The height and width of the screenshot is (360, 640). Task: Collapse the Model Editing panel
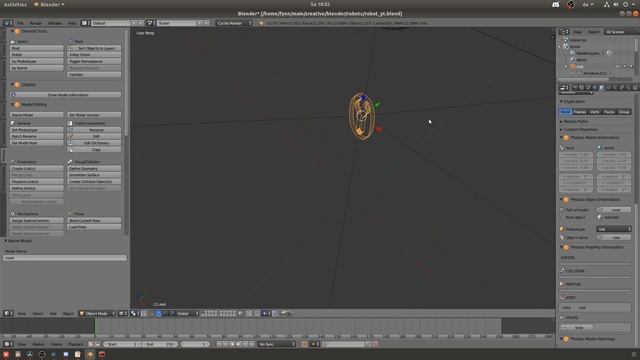tap(12, 104)
